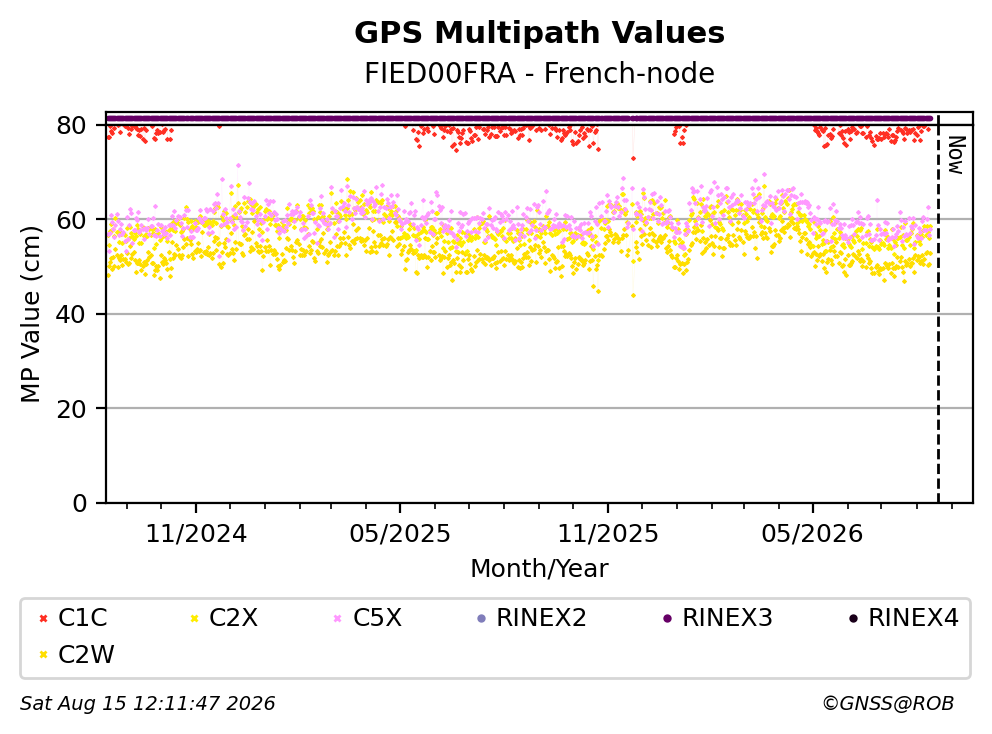Click the y-axis tick label '80'
Viewport: 992px width, 734px height.
pyautogui.click(x=71, y=126)
